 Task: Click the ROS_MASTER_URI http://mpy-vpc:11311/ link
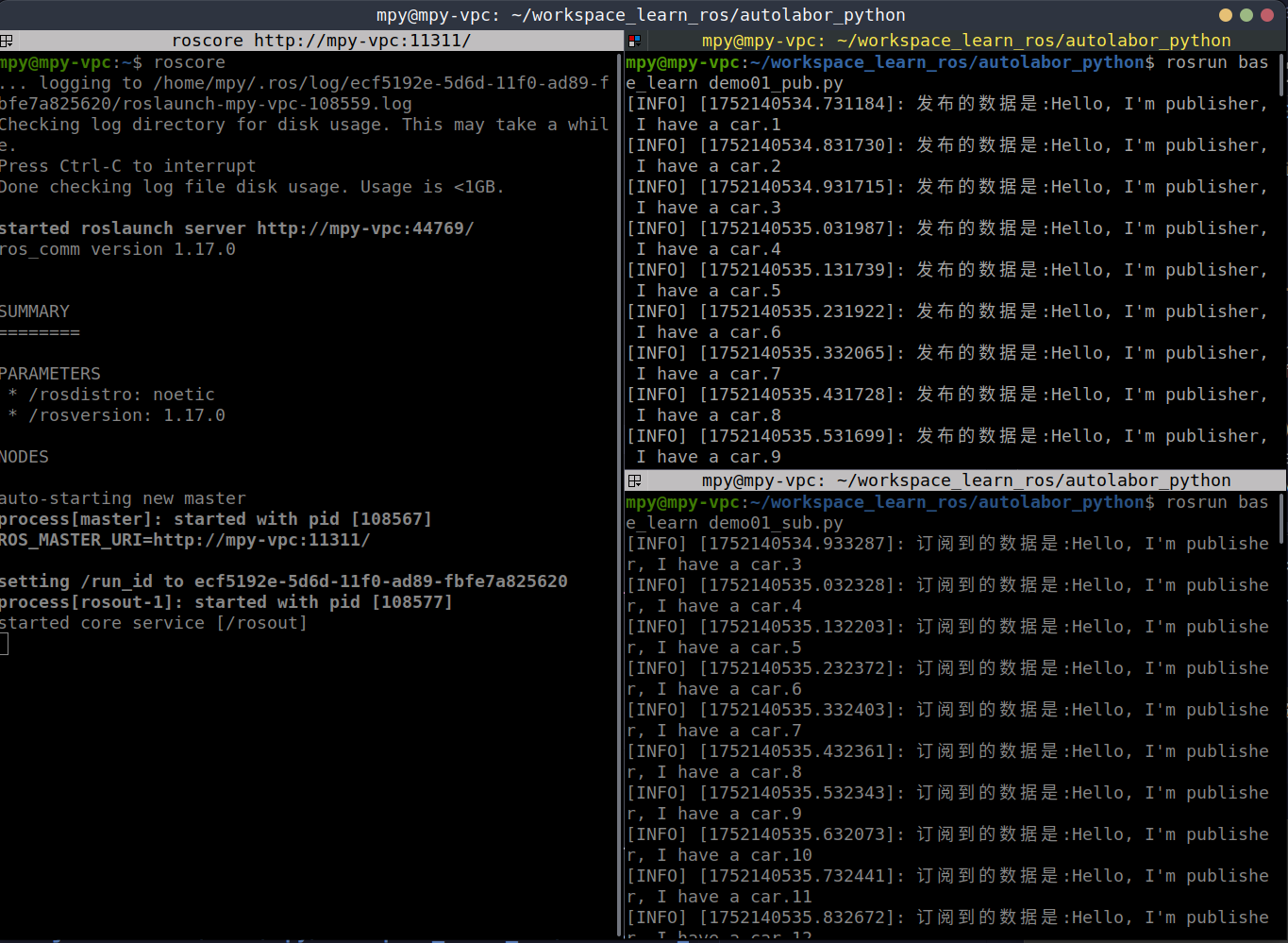point(261,540)
